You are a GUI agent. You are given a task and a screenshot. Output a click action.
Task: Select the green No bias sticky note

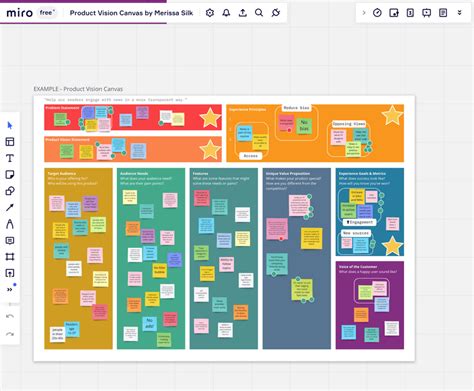click(304, 126)
